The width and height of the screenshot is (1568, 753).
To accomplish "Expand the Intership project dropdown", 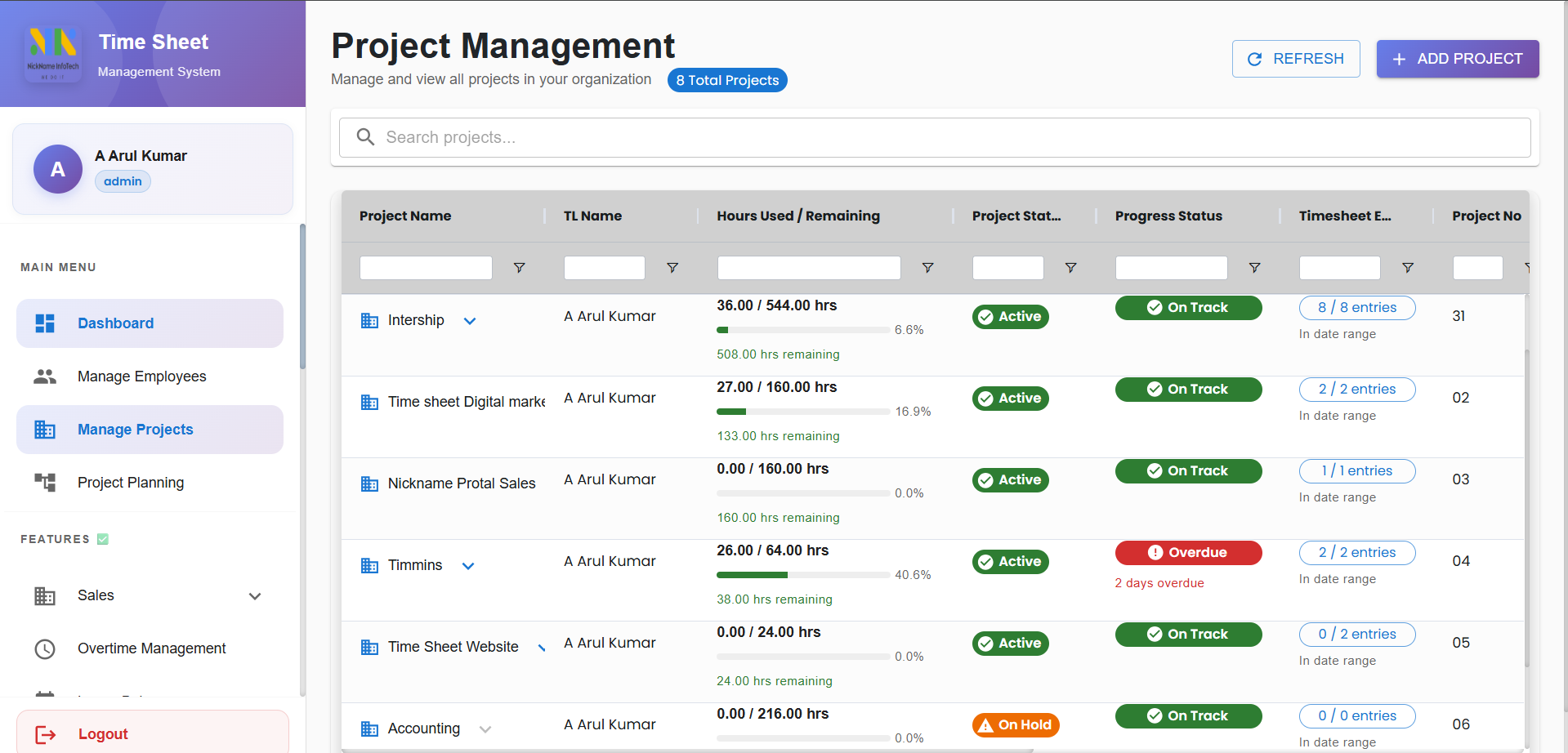I will coord(470,320).
